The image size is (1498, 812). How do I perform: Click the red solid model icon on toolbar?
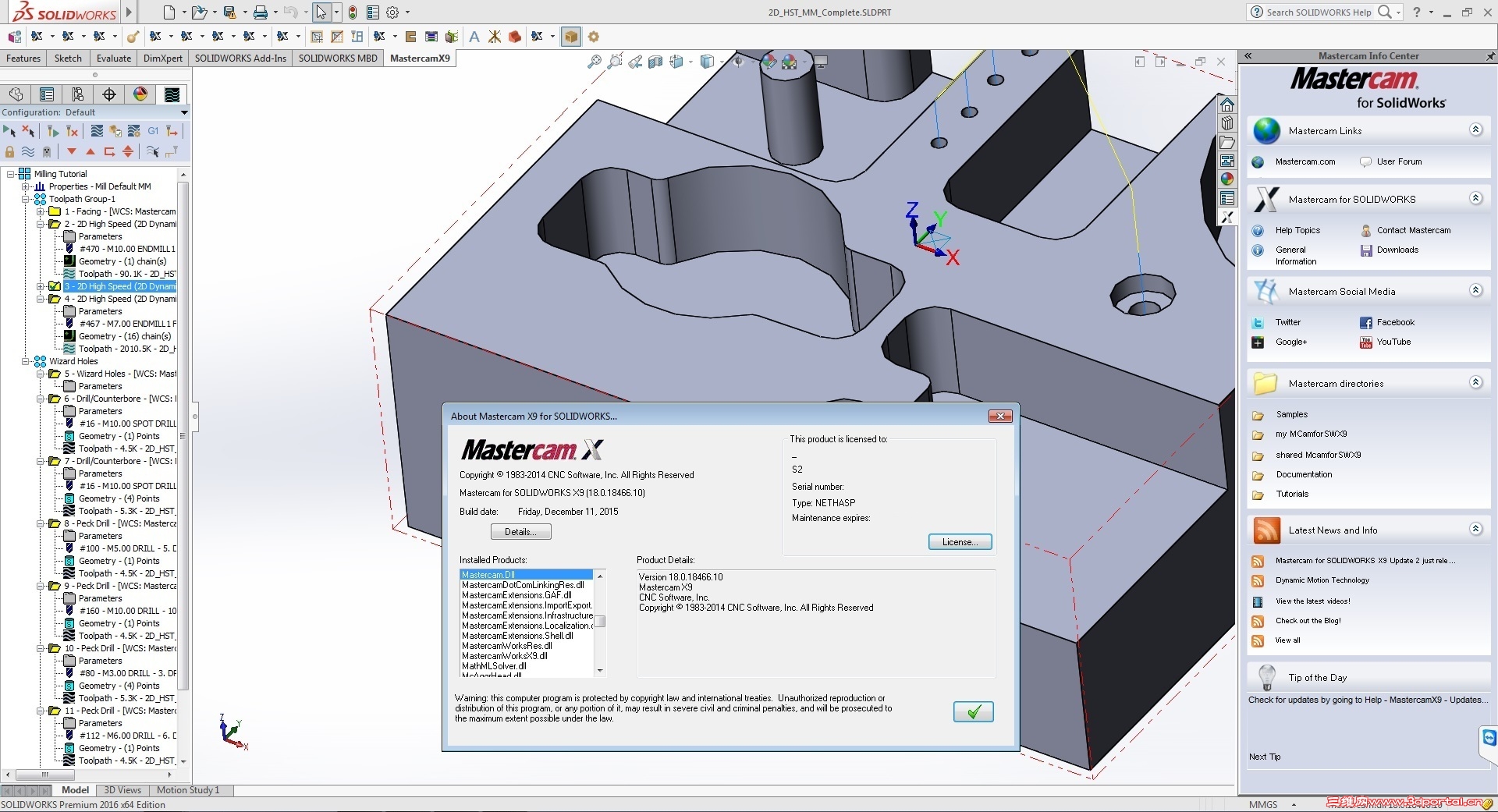[515, 37]
